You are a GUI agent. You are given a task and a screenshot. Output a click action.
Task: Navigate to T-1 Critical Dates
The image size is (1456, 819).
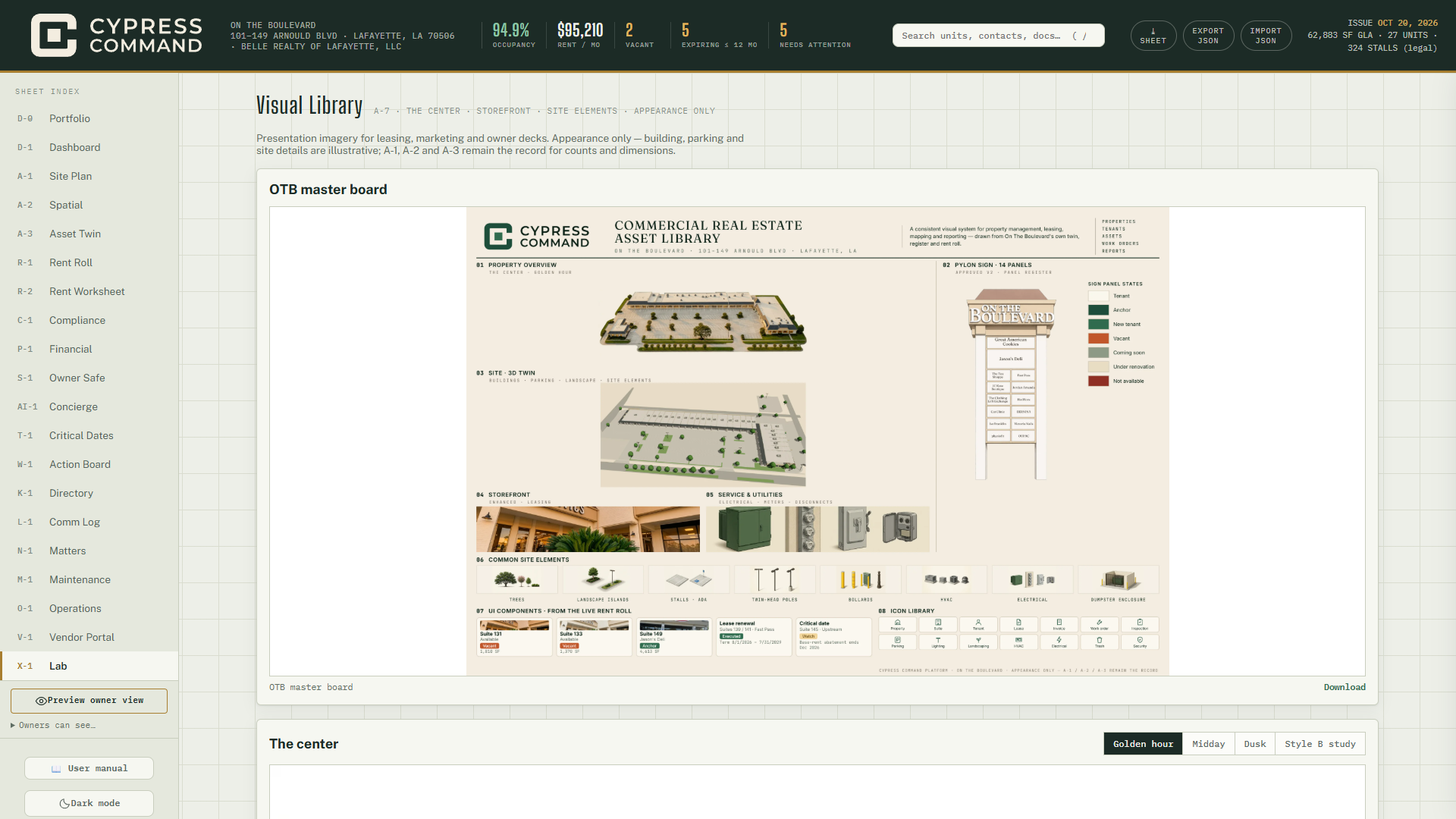[89, 435]
